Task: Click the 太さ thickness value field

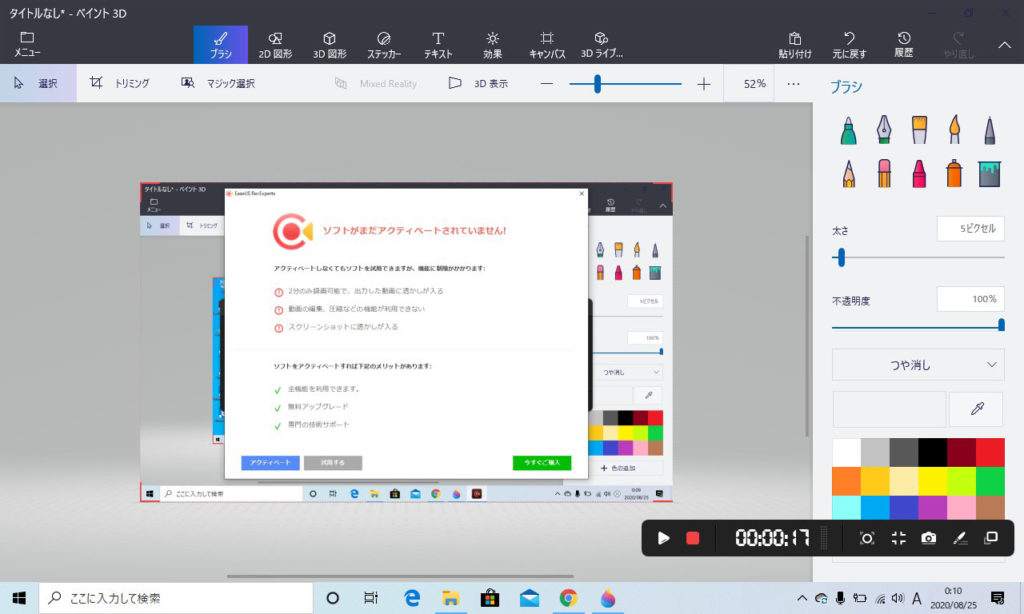Action: 970,229
